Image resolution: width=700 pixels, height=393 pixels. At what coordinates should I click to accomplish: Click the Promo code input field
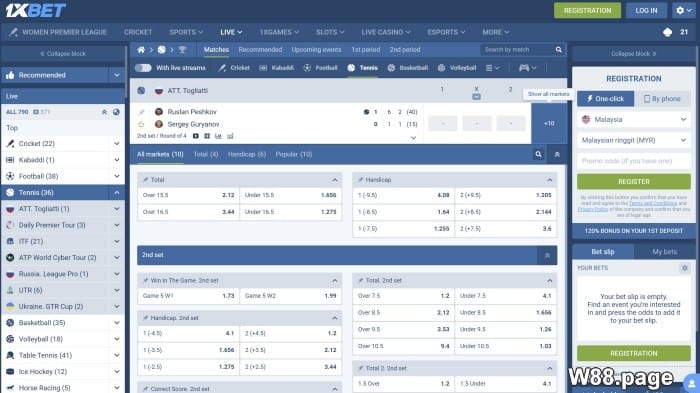pyautogui.click(x=633, y=161)
